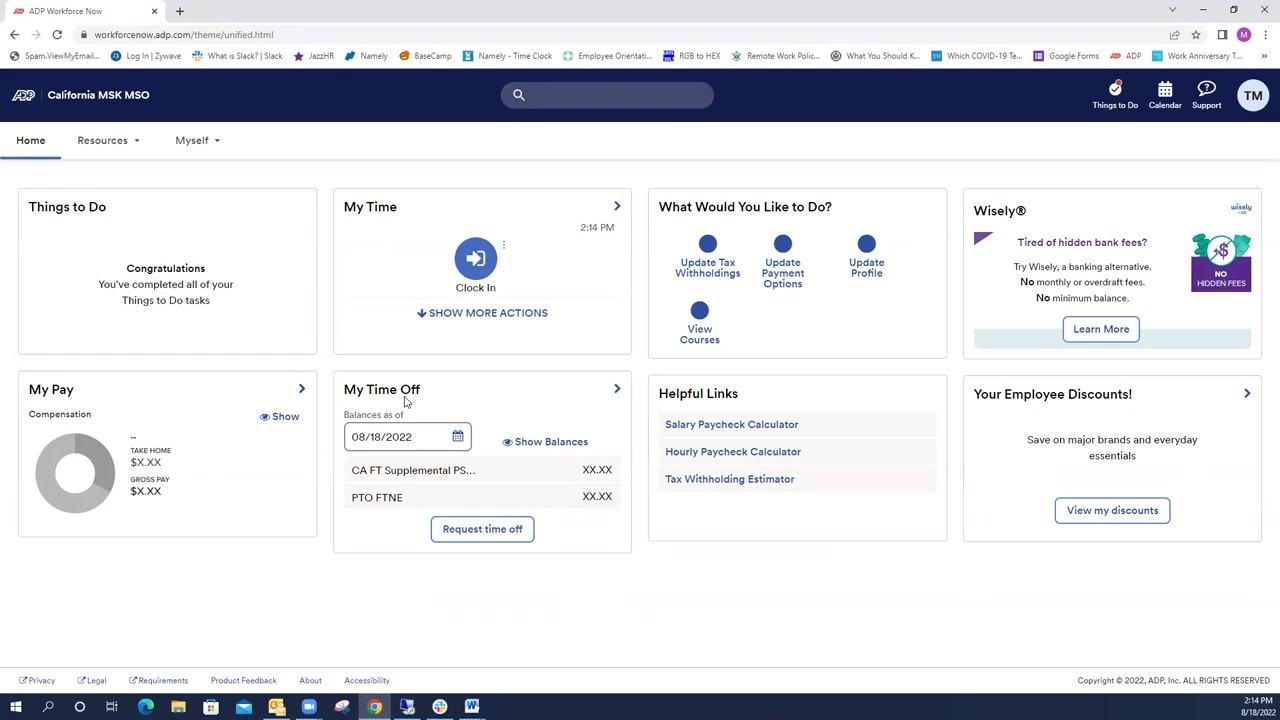Viewport: 1280px width, 720px height.
Task: Open Chrome from the taskbar
Action: pyautogui.click(x=374, y=706)
